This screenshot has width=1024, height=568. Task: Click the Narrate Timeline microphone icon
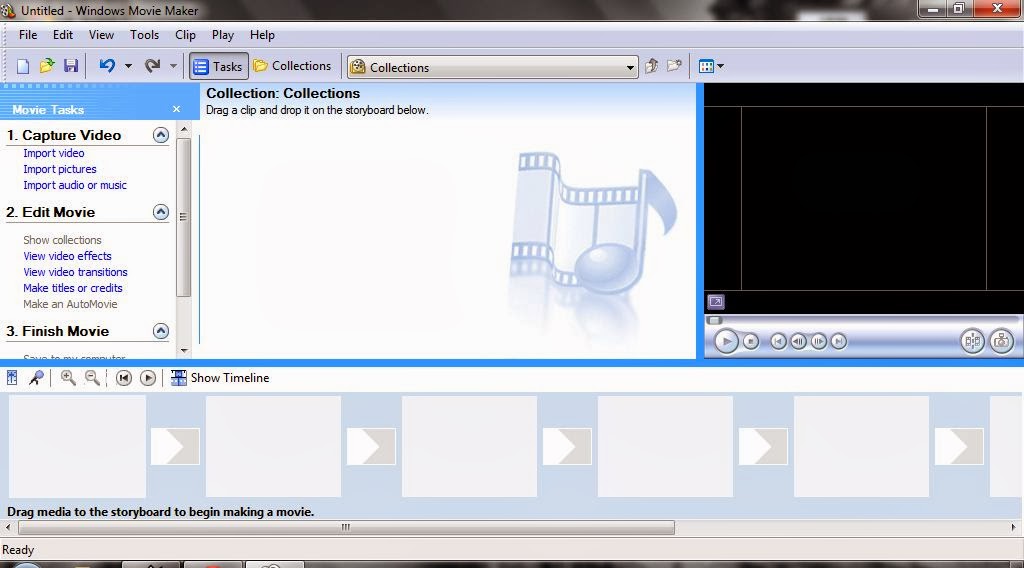37,377
